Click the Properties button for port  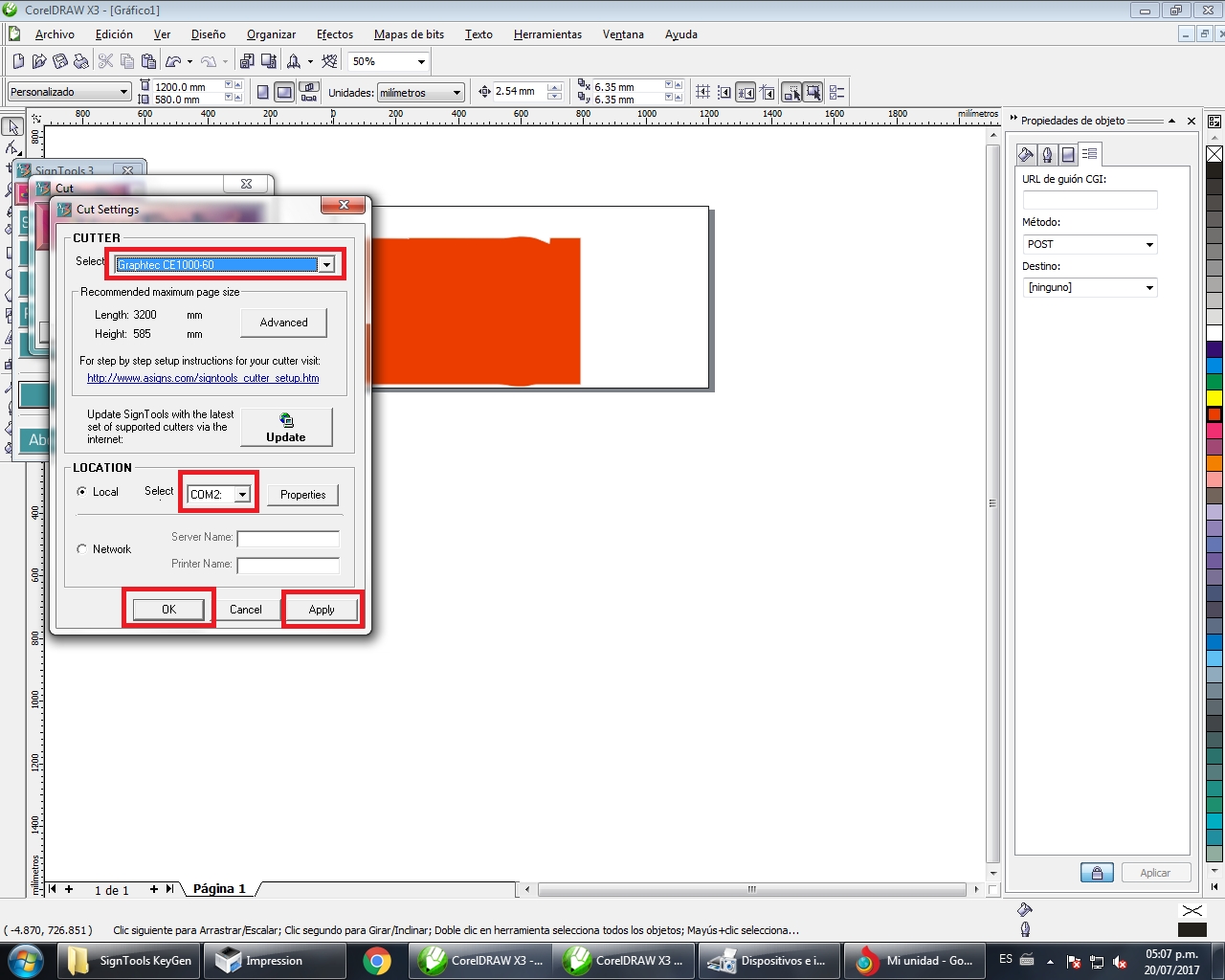point(302,495)
